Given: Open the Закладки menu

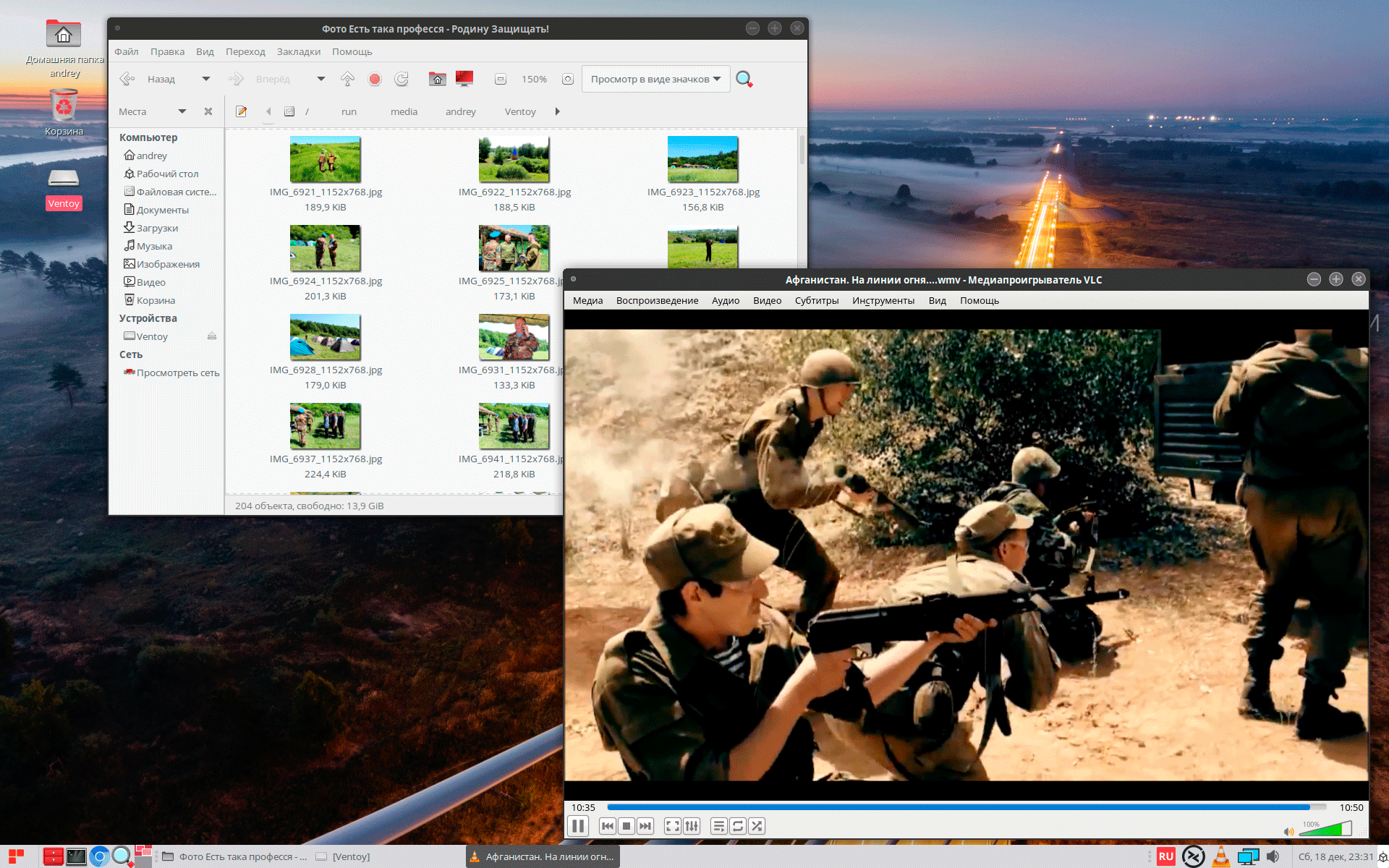Looking at the screenshot, I should click(x=298, y=51).
